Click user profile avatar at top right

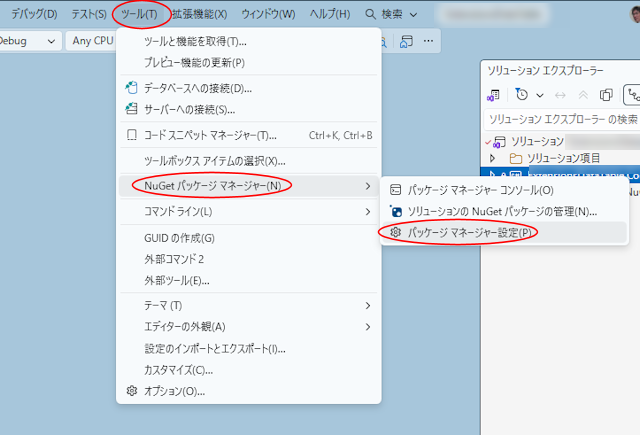coord(634,13)
